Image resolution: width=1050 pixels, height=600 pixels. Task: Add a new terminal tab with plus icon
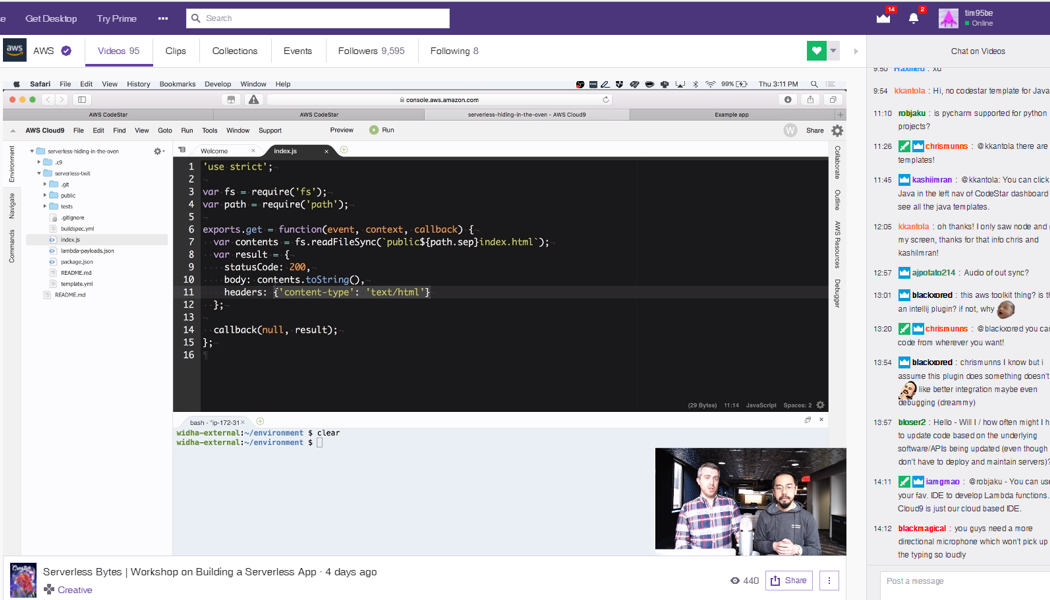(x=260, y=422)
